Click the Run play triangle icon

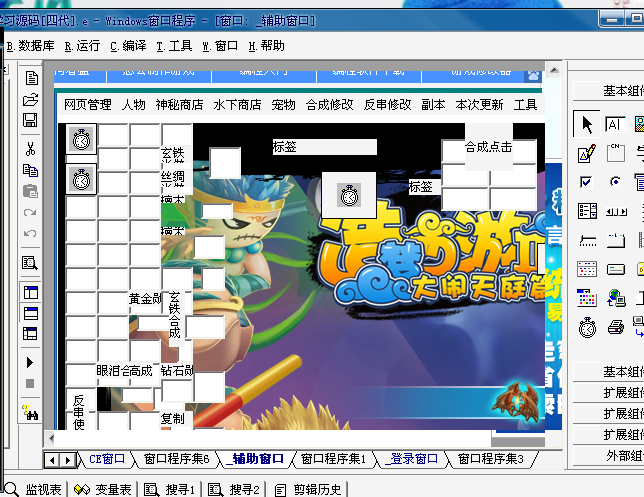click(x=30, y=362)
